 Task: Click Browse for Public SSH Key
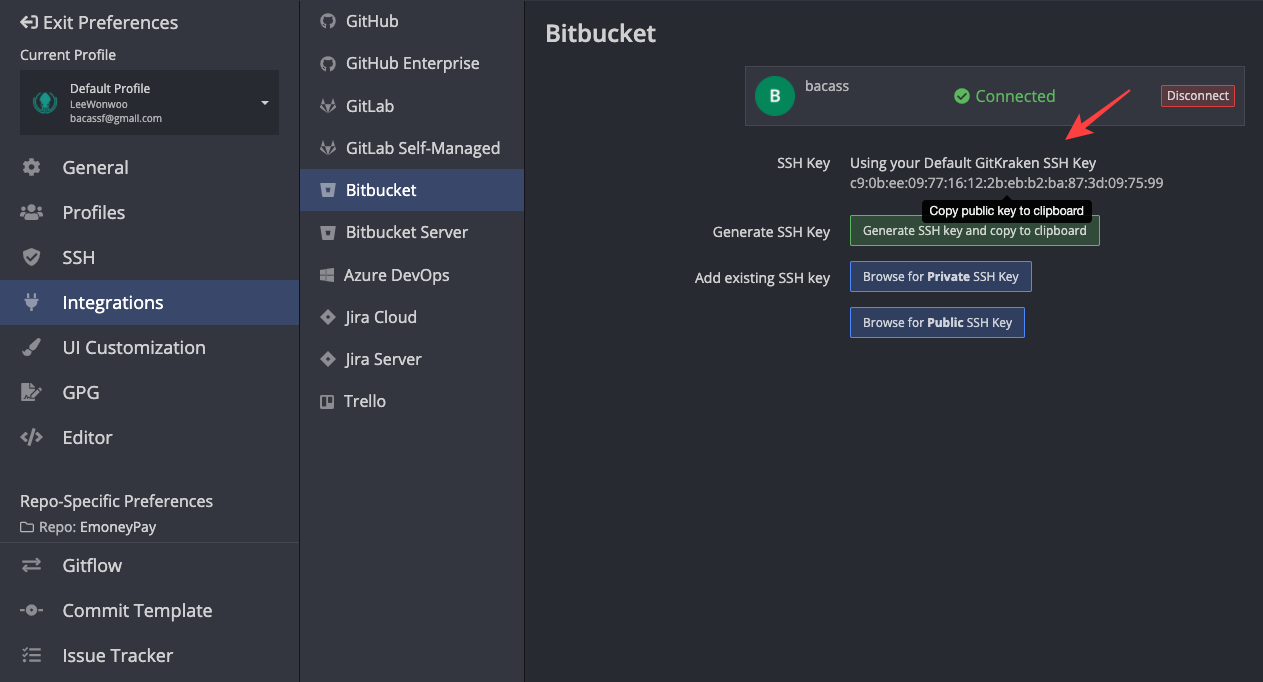[937, 323]
